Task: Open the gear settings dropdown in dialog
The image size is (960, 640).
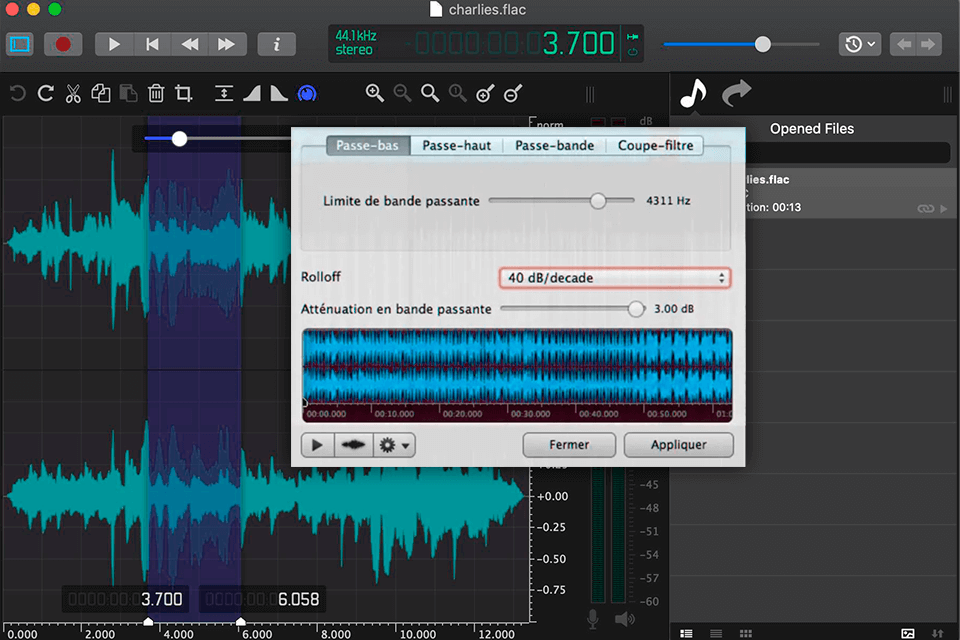Action: click(389, 445)
